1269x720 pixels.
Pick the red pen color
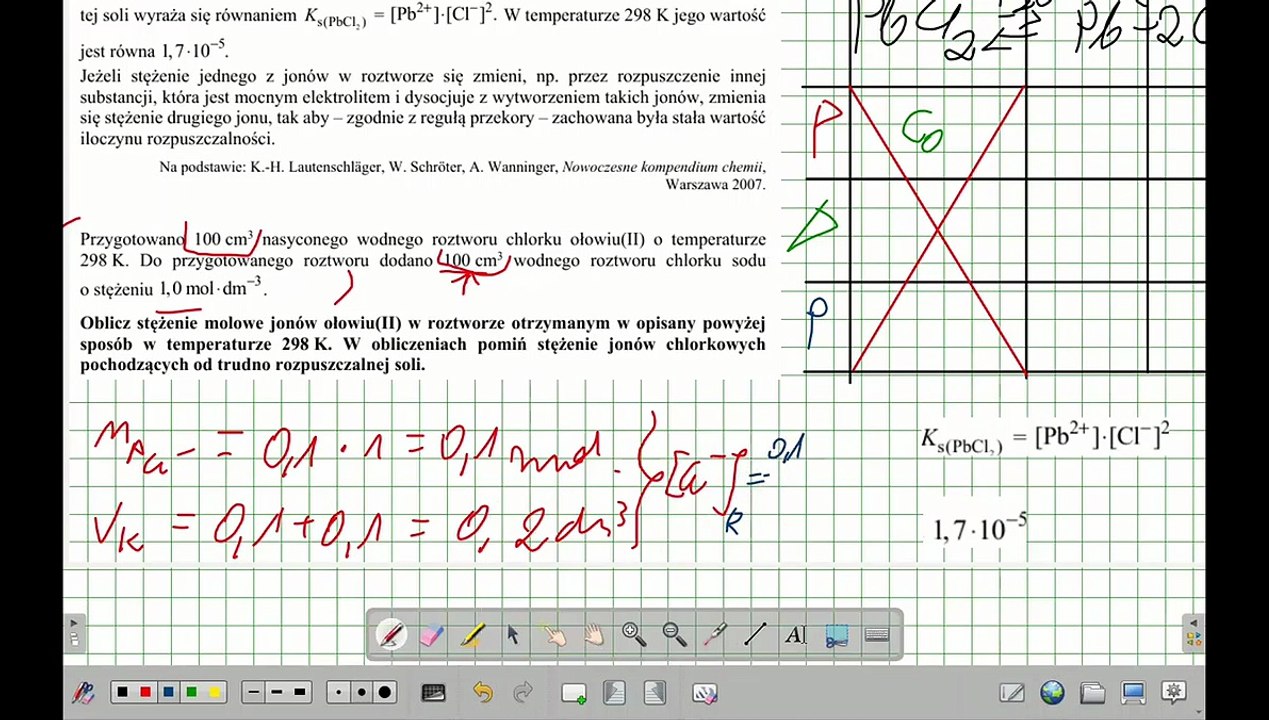coord(145,692)
